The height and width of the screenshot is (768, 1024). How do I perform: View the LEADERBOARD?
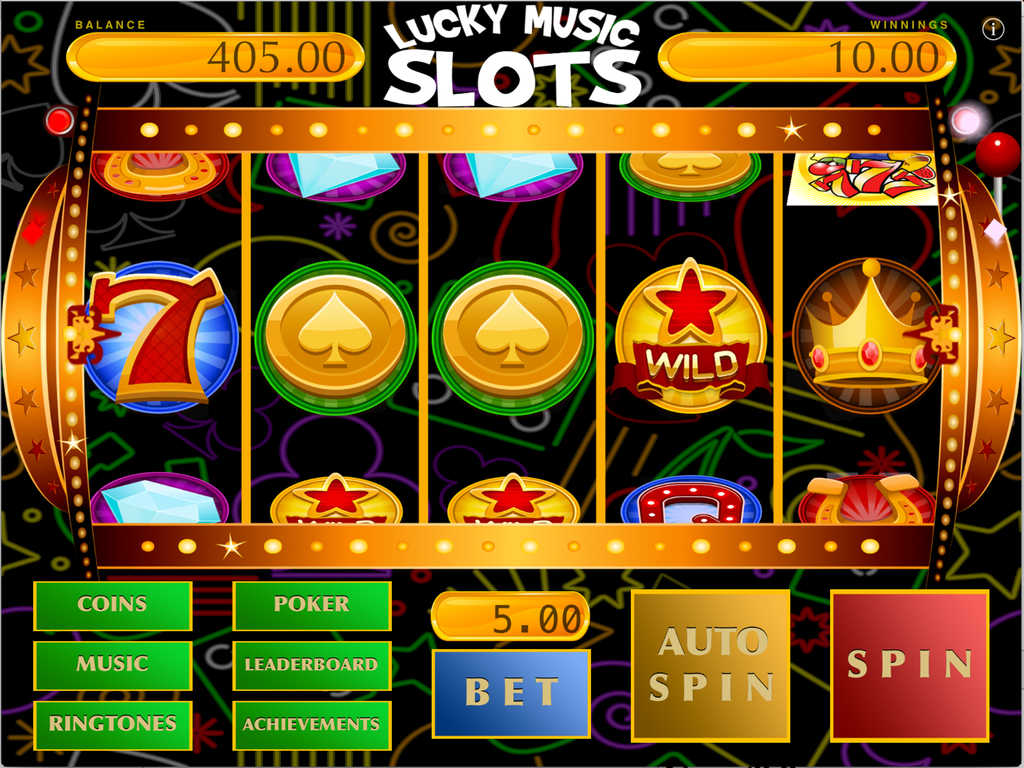coord(312,665)
